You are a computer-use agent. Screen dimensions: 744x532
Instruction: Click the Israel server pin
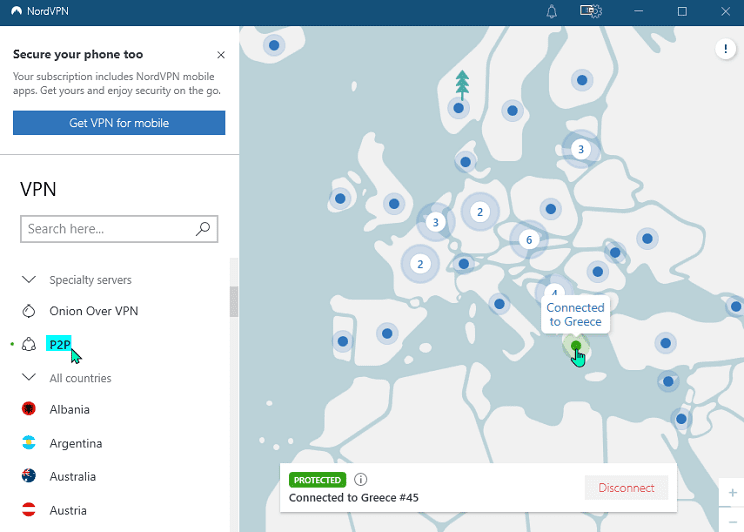click(681, 419)
